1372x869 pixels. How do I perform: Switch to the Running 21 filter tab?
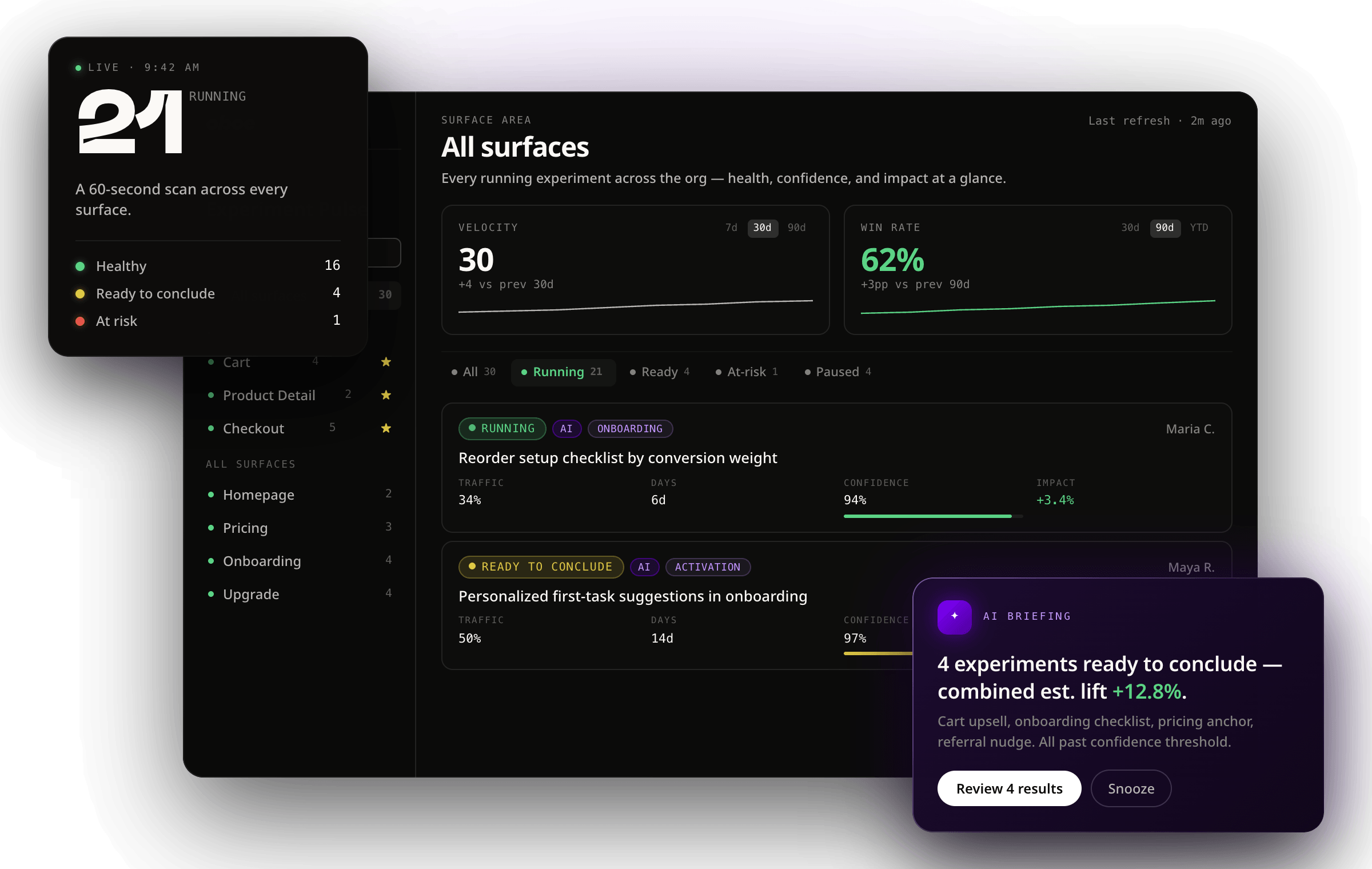coord(563,372)
